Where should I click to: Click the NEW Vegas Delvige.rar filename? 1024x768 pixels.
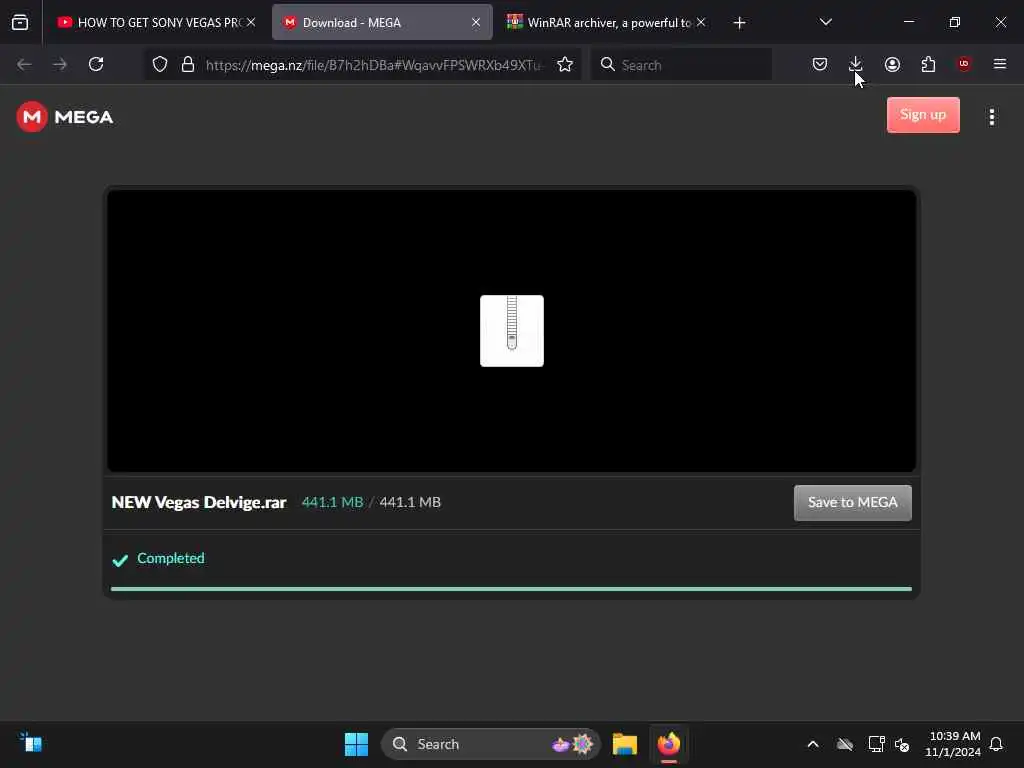199,502
